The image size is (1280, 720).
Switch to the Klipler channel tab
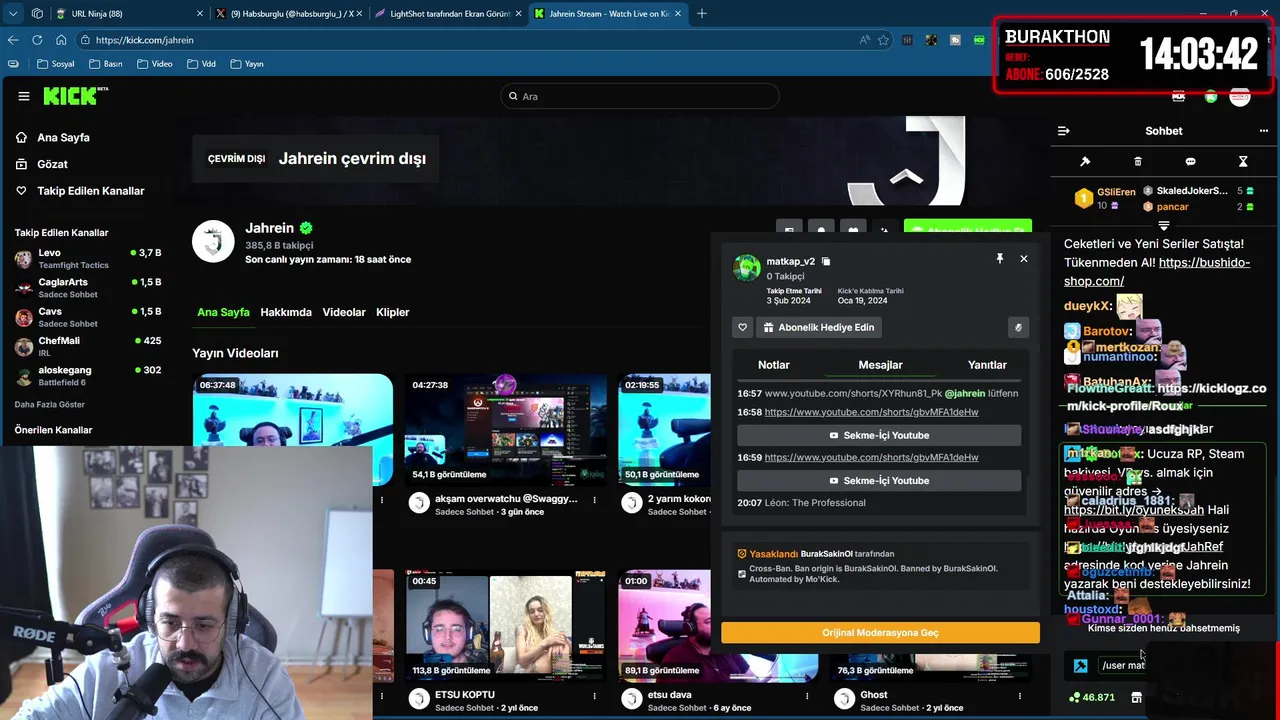[393, 312]
